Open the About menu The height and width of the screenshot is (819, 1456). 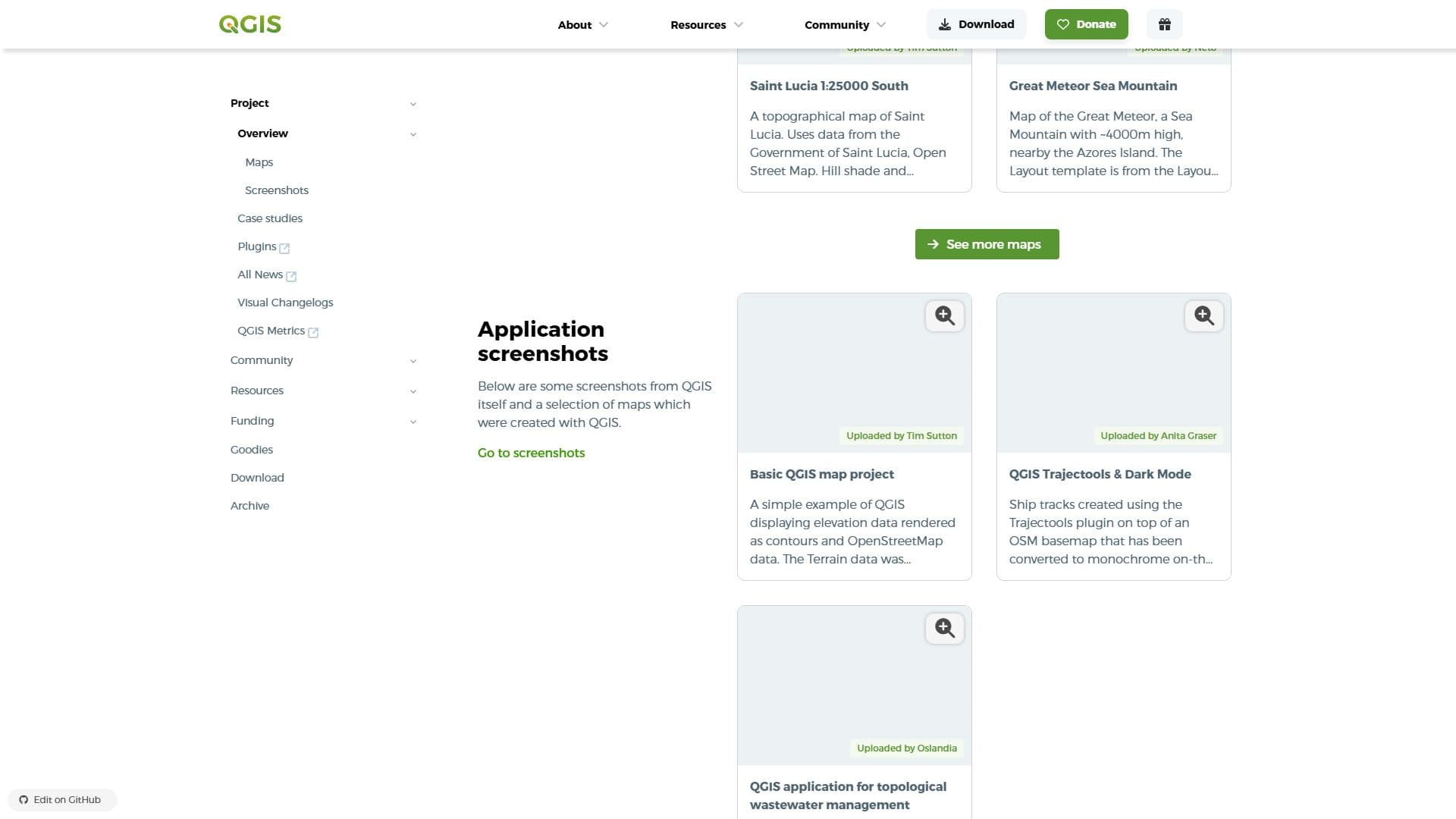pos(582,24)
